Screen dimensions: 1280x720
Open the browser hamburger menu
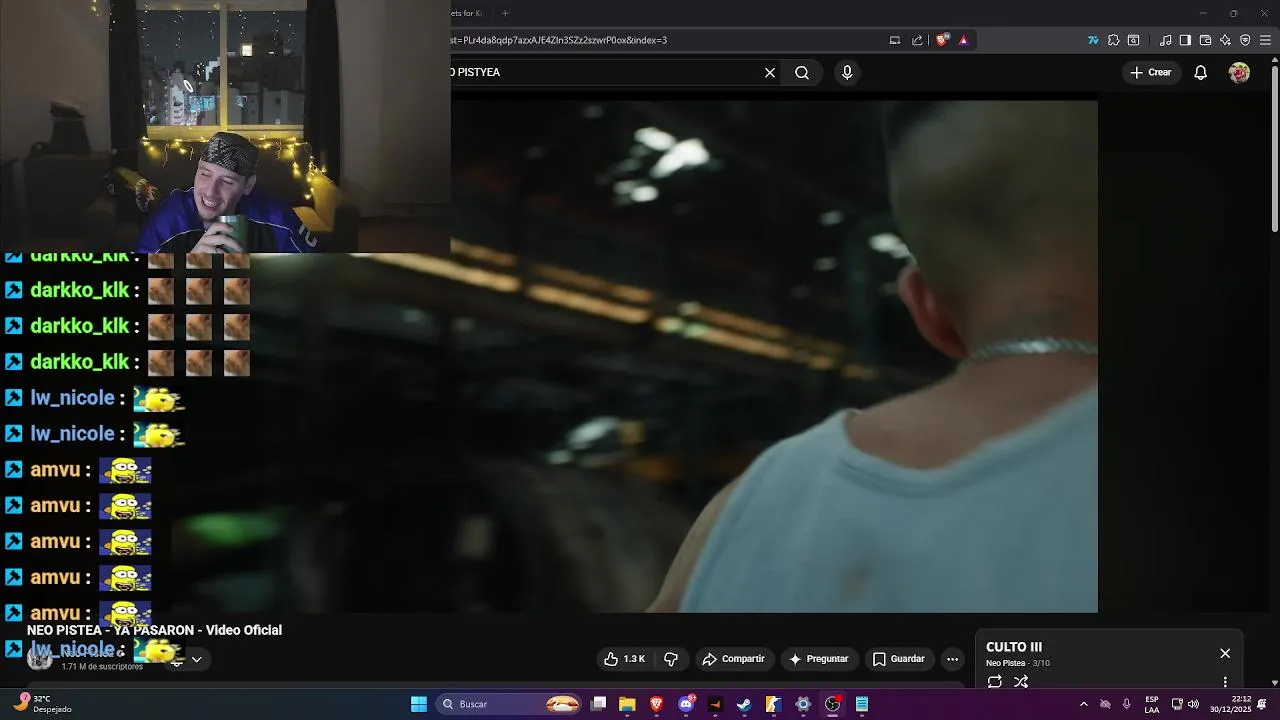point(1266,40)
